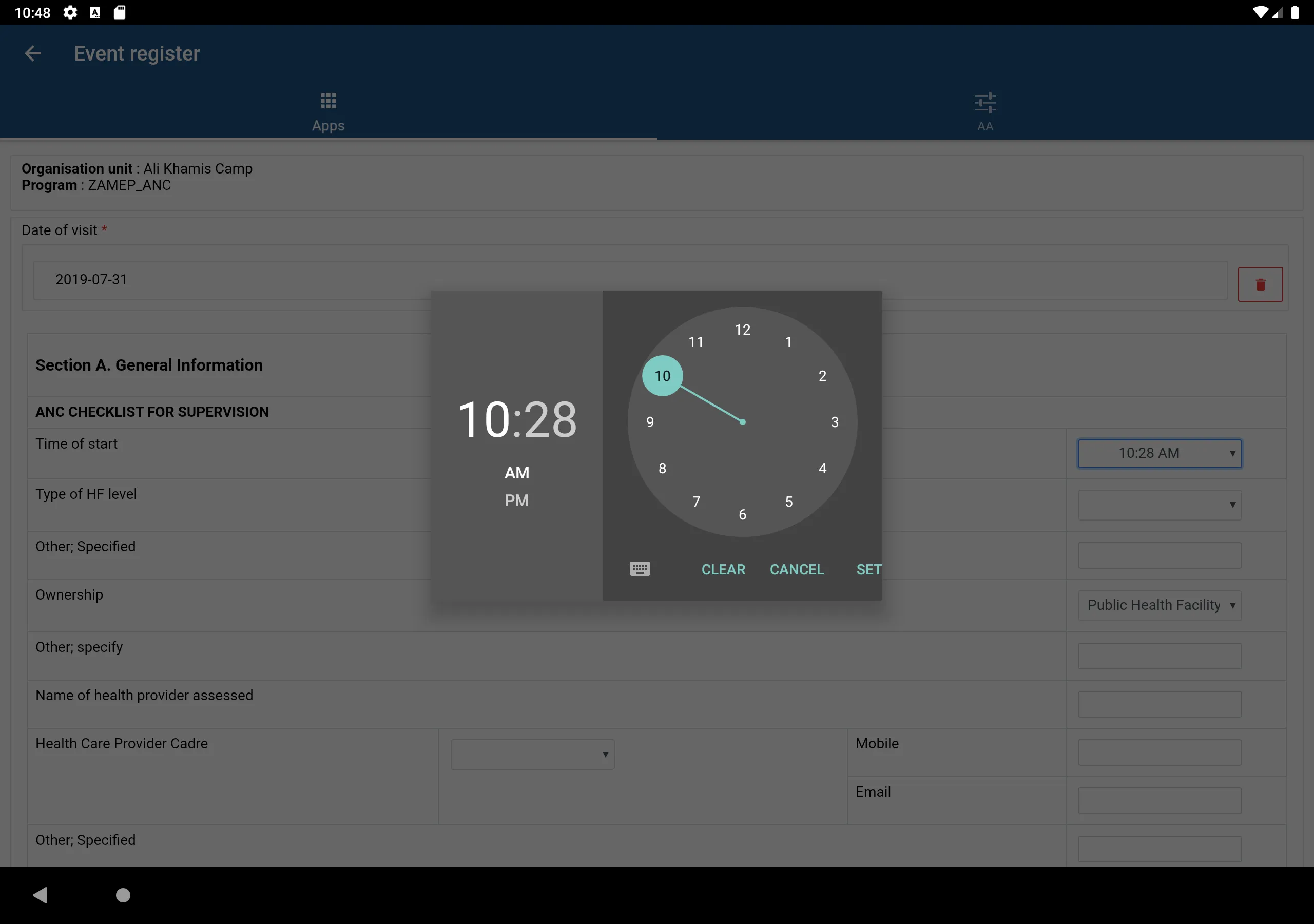Open the Time of start 10:28 AM dropdown

pos(1160,453)
